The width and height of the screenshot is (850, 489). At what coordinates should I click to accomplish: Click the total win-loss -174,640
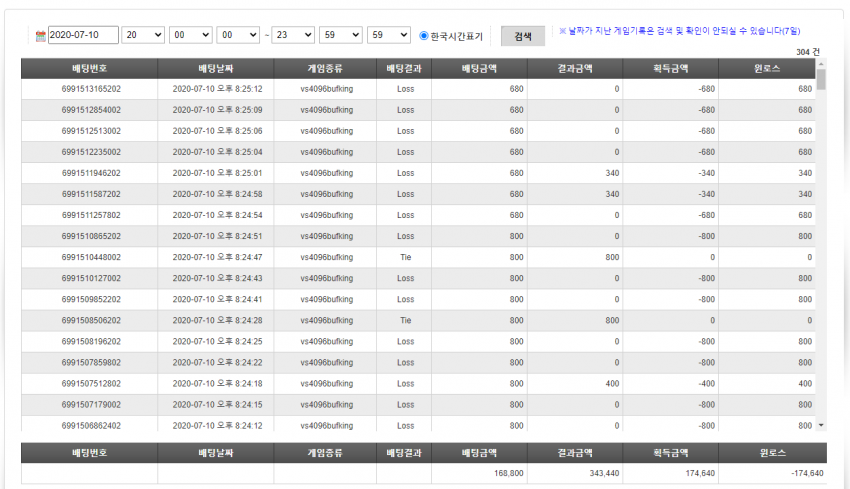[807, 473]
